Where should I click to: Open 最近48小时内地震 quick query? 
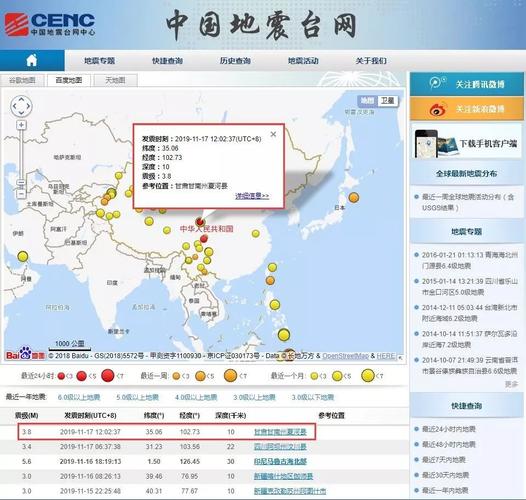click(449, 444)
